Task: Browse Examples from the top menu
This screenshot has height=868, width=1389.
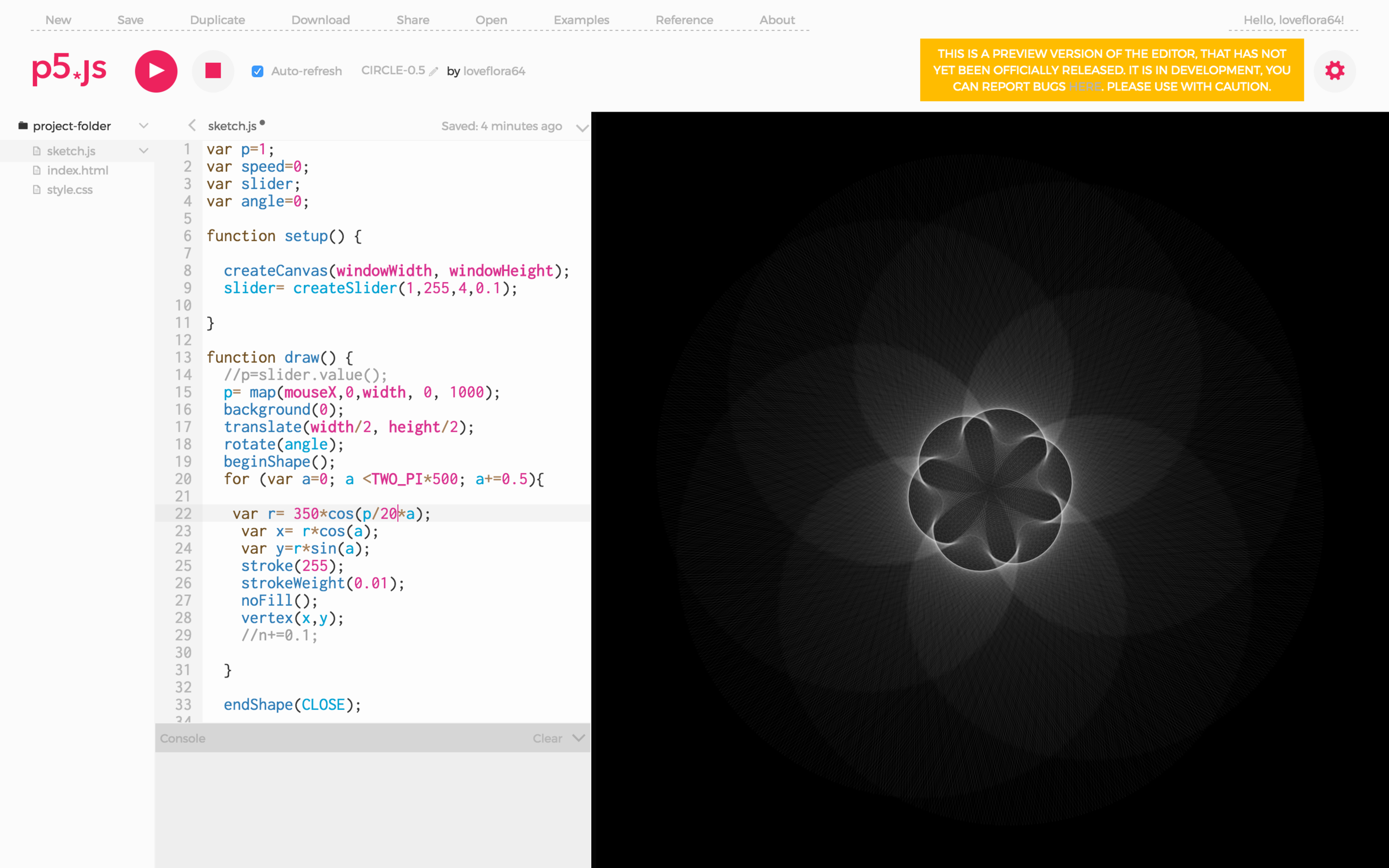Action: (x=581, y=20)
